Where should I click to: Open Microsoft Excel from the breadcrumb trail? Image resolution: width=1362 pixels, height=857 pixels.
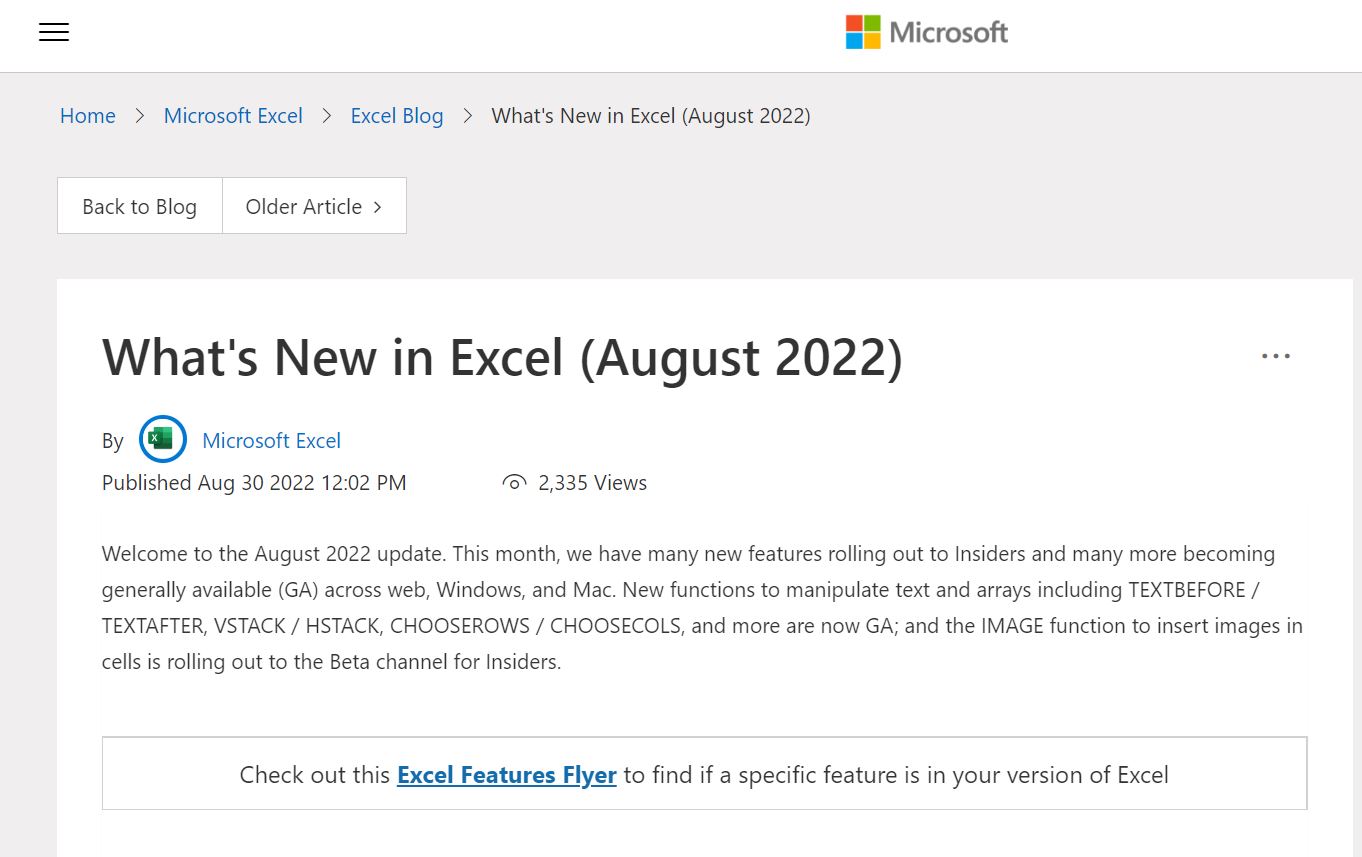click(232, 116)
